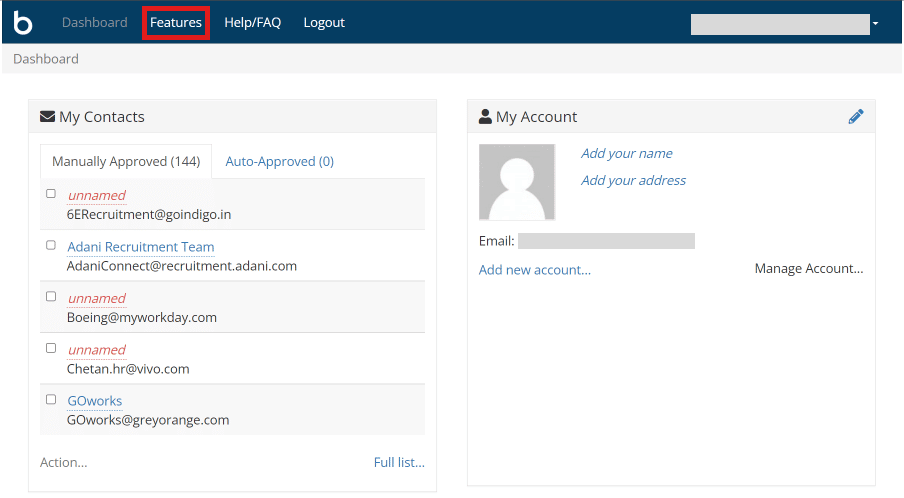
Task: Click Add new account... link
Action: (534, 270)
